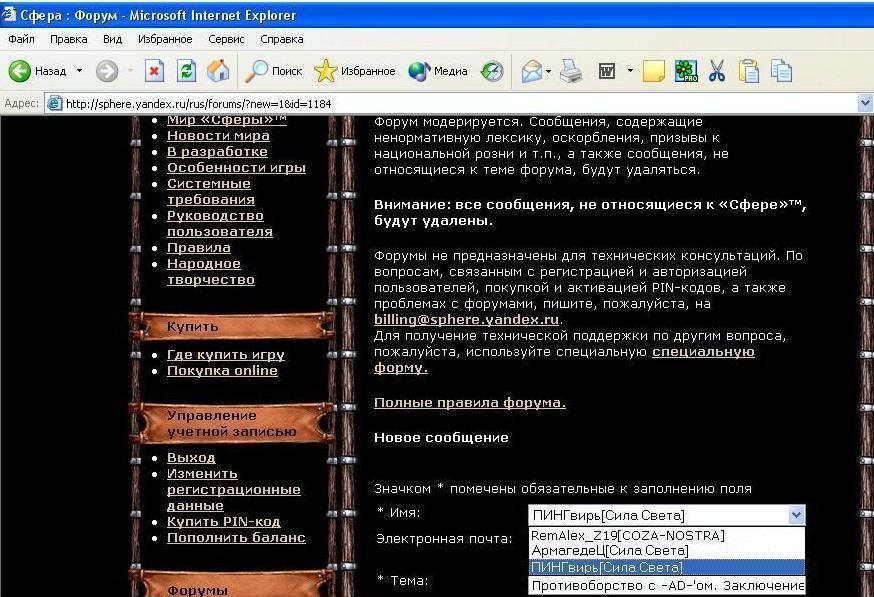This screenshot has width=874, height=597.
Task: Click the yellow note icon in toolbar
Action: pyautogui.click(x=653, y=71)
